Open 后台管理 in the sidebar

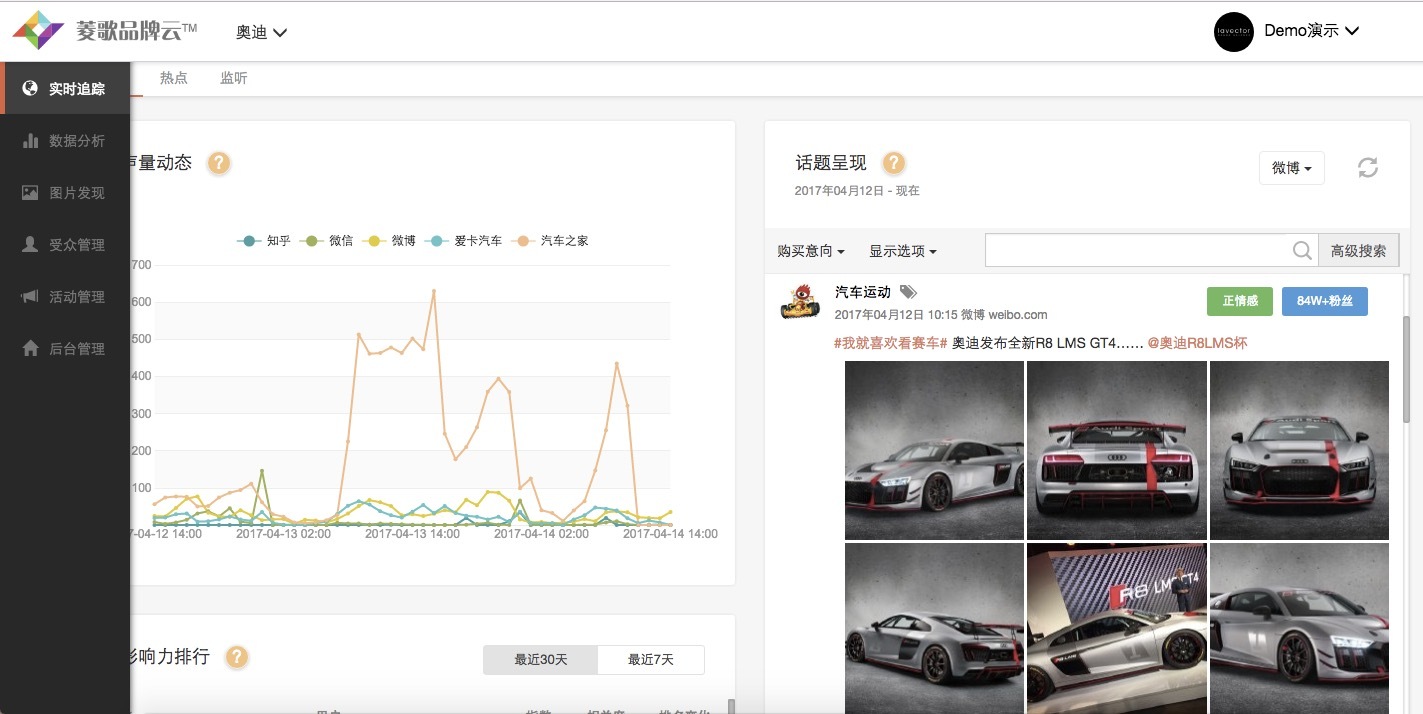(65, 349)
